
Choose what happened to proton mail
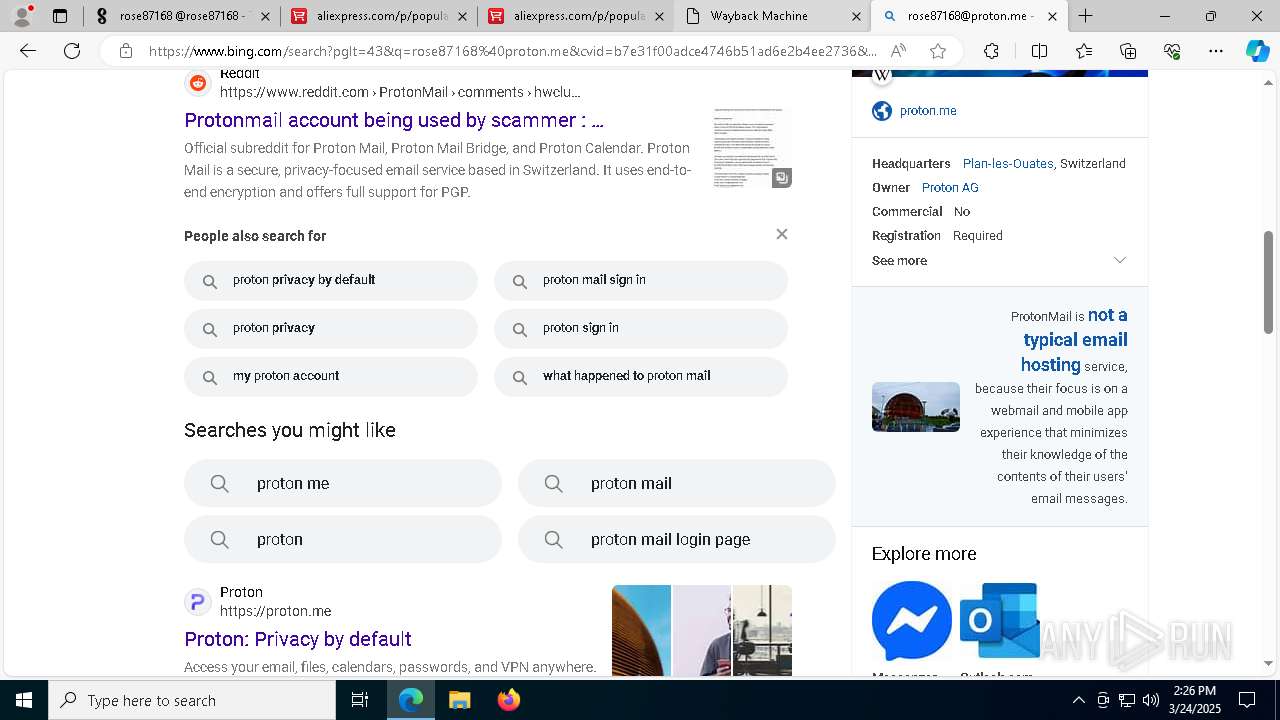[641, 377]
